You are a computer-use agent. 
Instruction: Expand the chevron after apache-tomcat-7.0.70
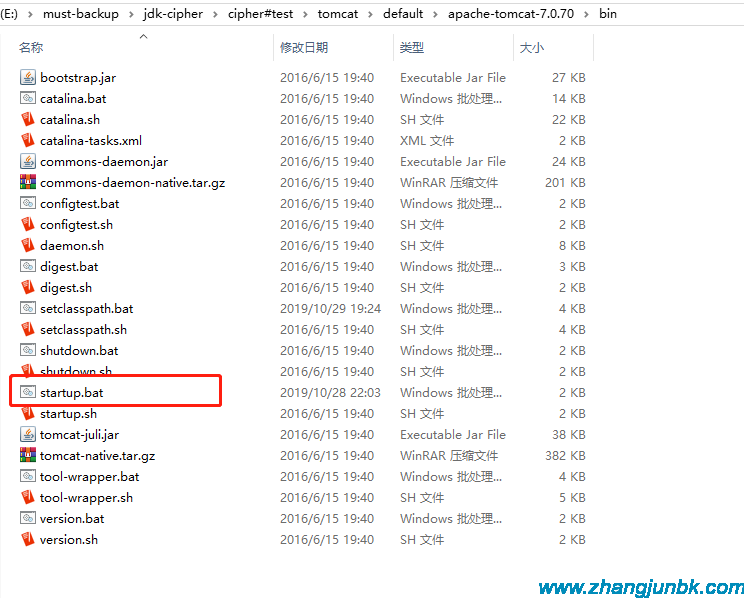pos(586,14)
